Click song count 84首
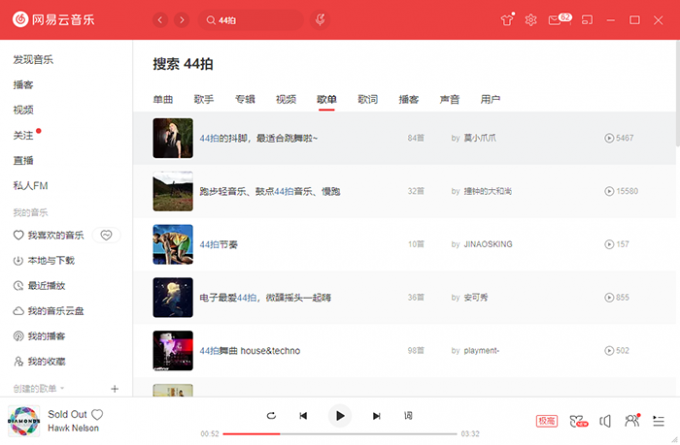Screen dimensions: 680x445 coord(416,138)
